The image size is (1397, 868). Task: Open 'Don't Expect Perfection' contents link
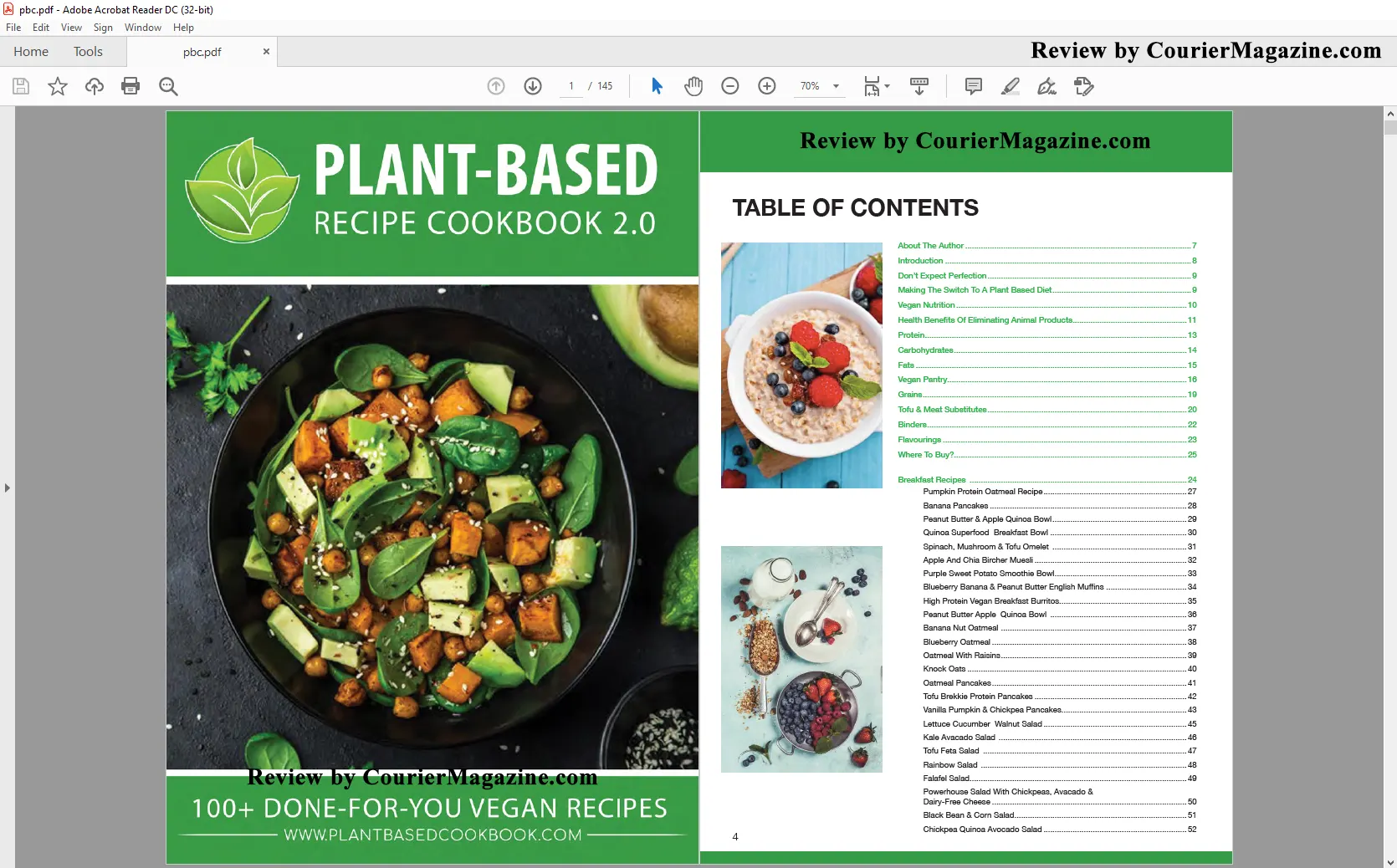1047,276
